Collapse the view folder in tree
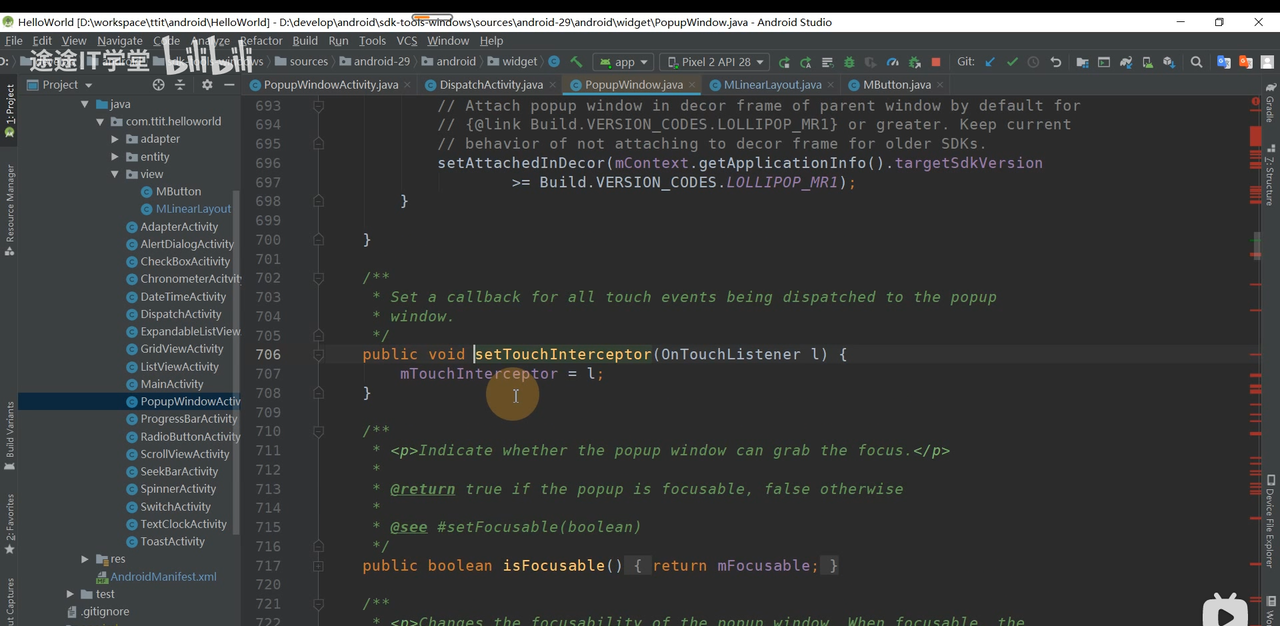The width and height of the screenshot is (1280, 626). pyautogui.click(x=115, y=174)
